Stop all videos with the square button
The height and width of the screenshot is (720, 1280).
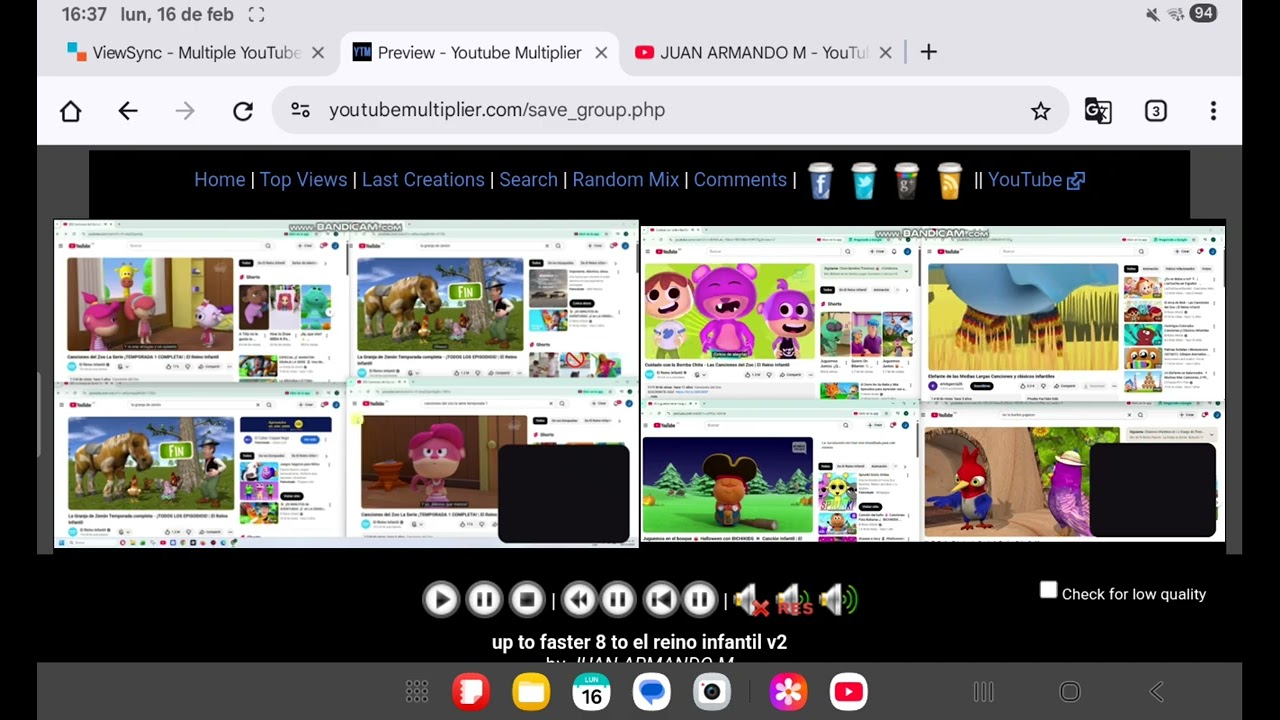click(527, 599)
